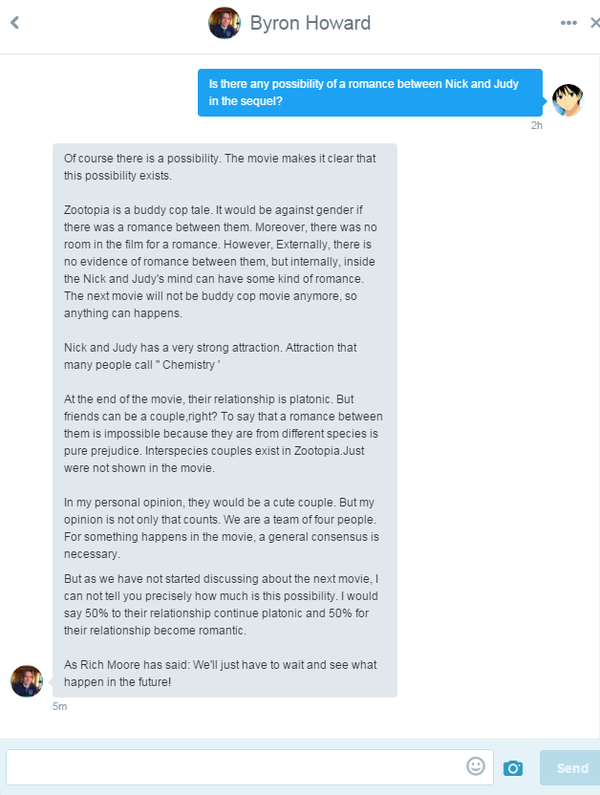Click the back arrow in the header

pos(15,23)
